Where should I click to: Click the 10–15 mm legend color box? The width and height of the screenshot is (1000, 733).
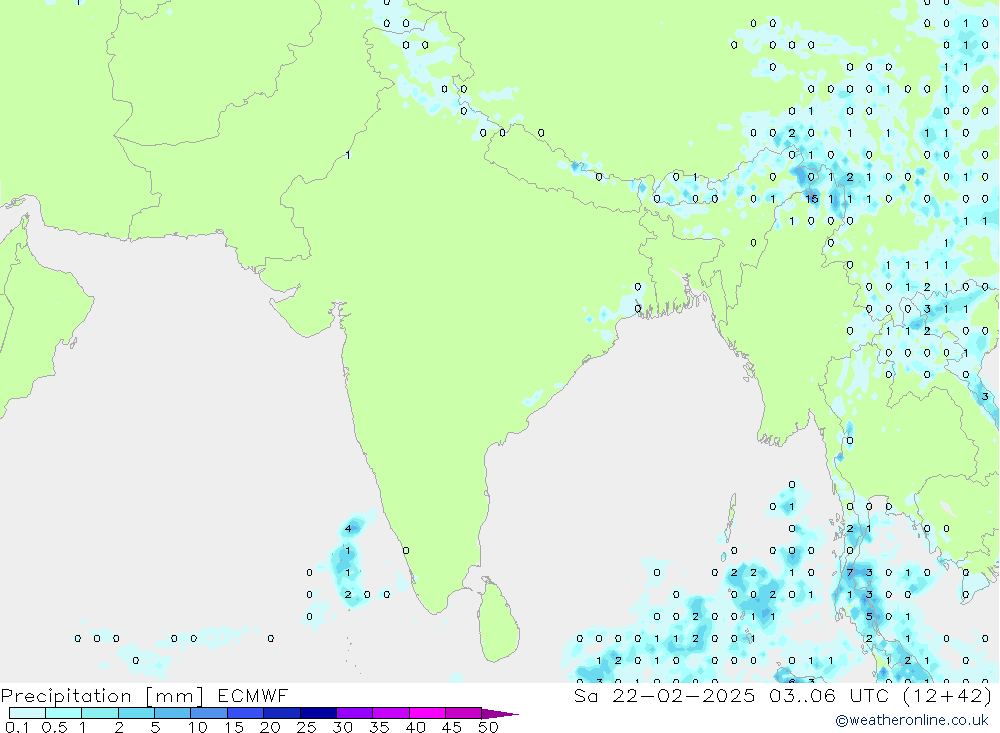tap(209, 713)
